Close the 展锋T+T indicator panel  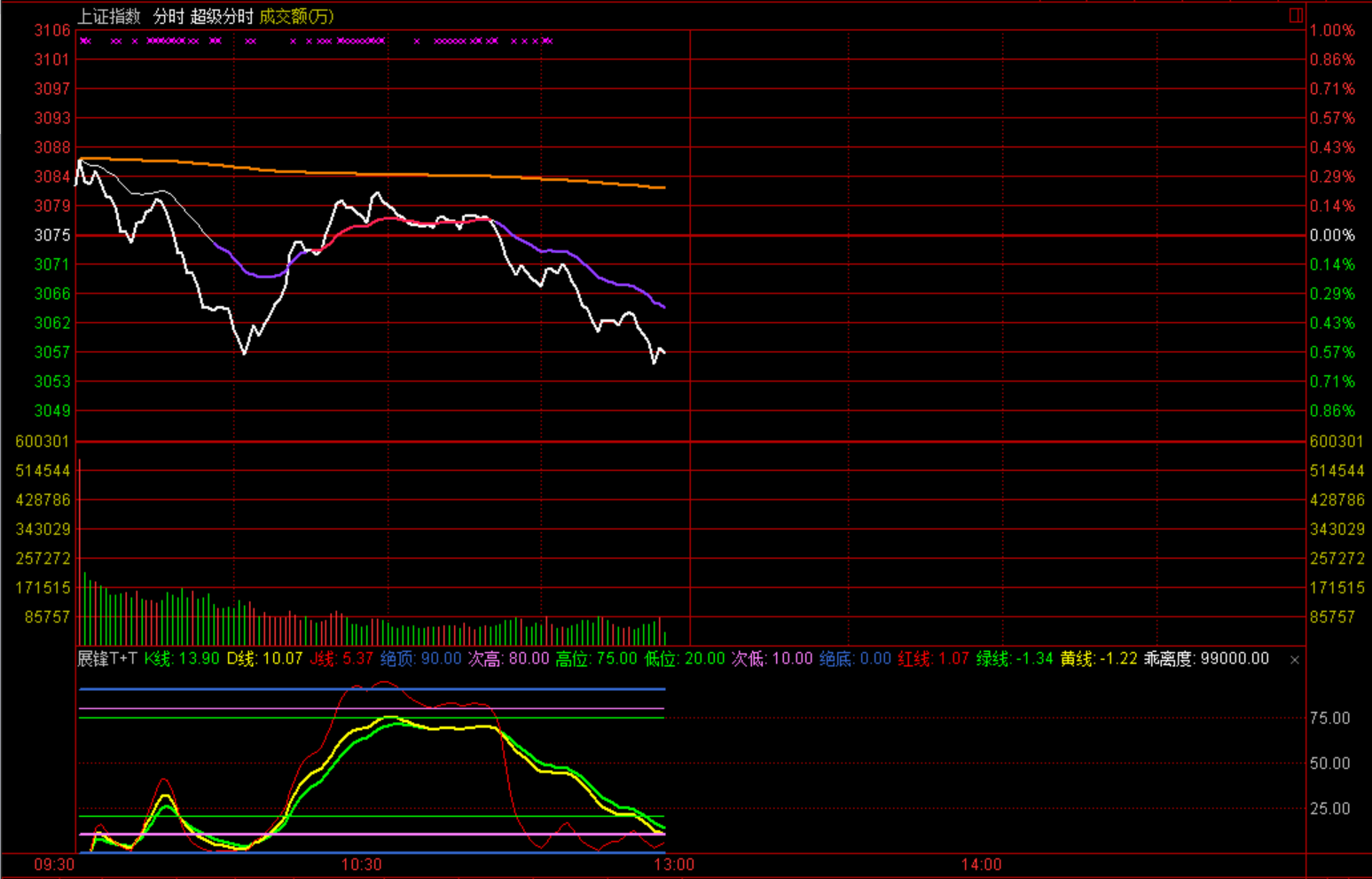coord(1295,660)
